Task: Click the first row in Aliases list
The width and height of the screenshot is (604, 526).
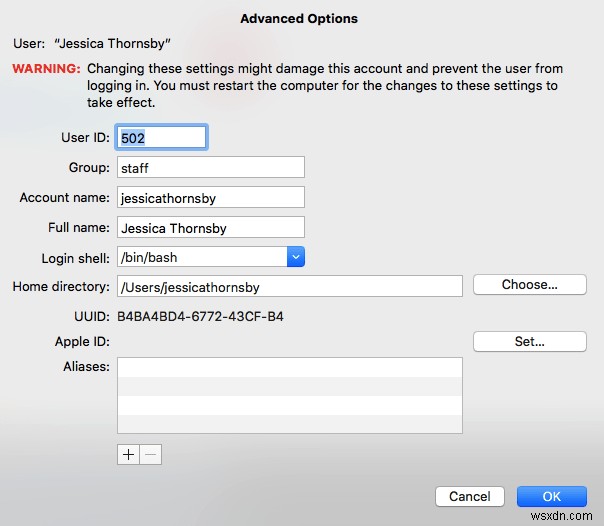Action: (290, 367)
